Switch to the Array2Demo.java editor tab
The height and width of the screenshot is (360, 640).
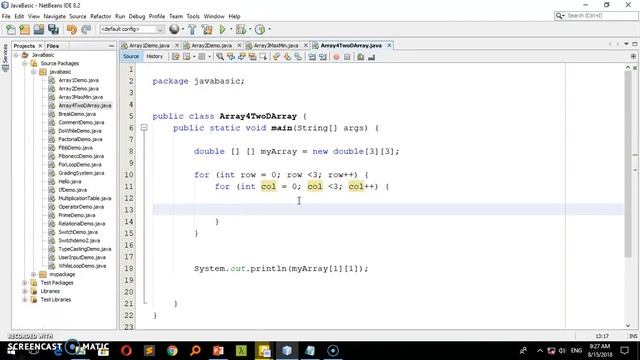click(211, 46)
